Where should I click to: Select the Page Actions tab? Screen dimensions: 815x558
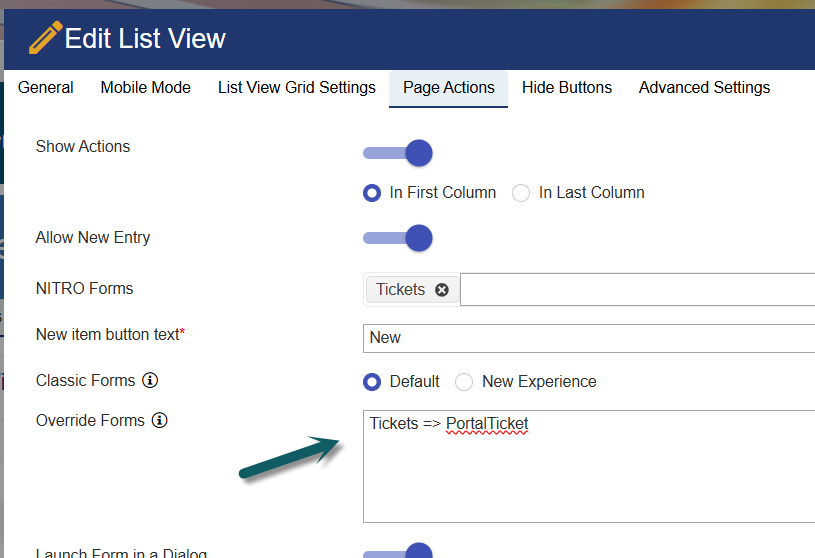point(449,88)
